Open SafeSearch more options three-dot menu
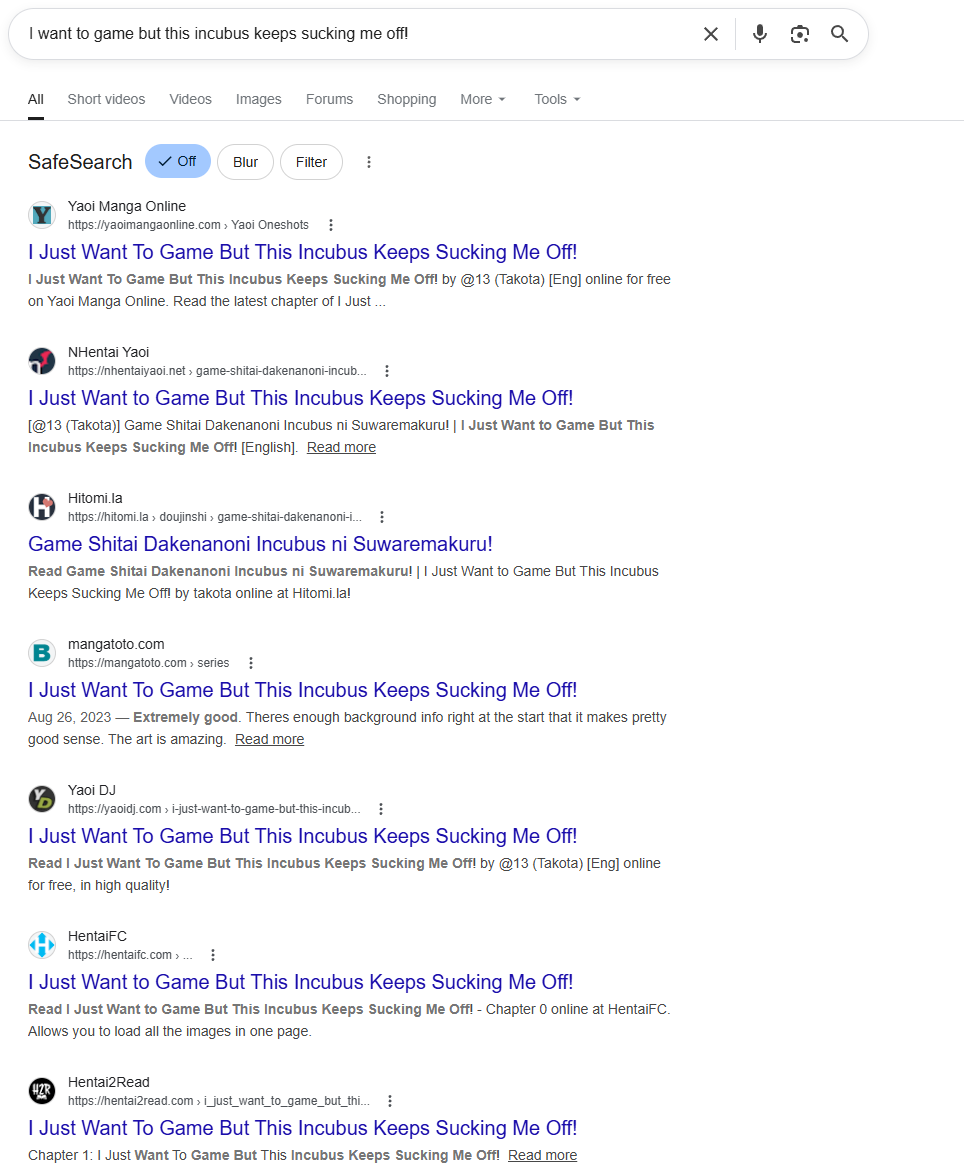The width and height of the screenshot is (964, 1176). click(x=368, y=162)
